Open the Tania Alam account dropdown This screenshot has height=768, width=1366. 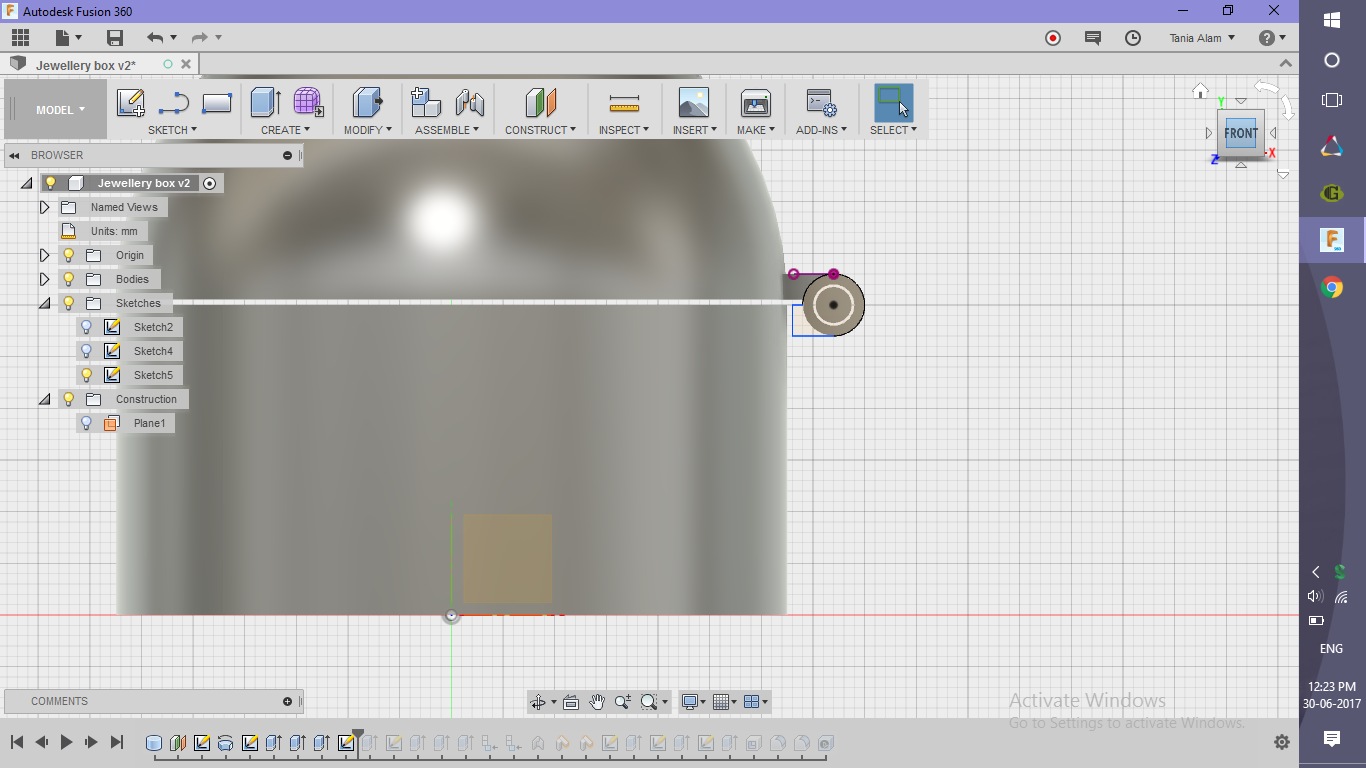(1203, 38)
